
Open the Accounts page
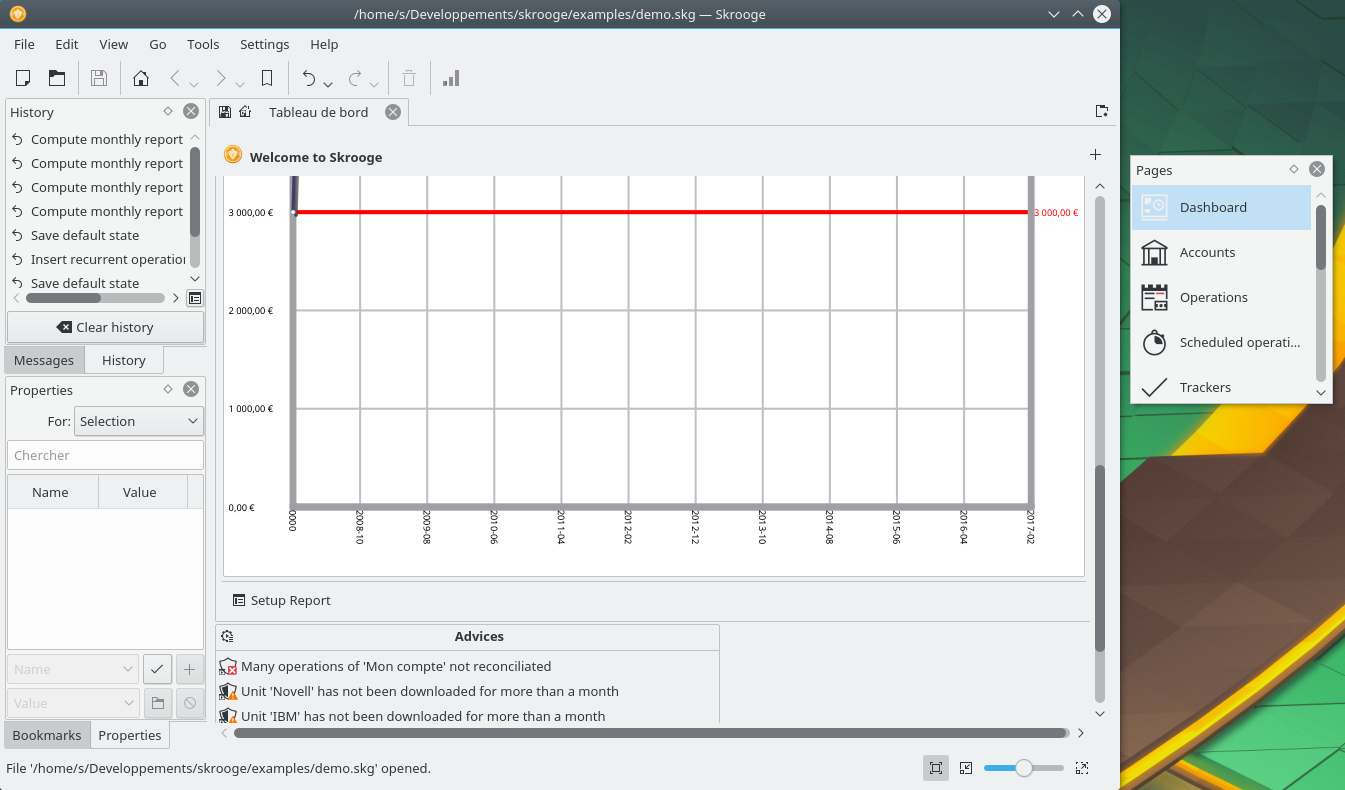tap(1221, 252)
